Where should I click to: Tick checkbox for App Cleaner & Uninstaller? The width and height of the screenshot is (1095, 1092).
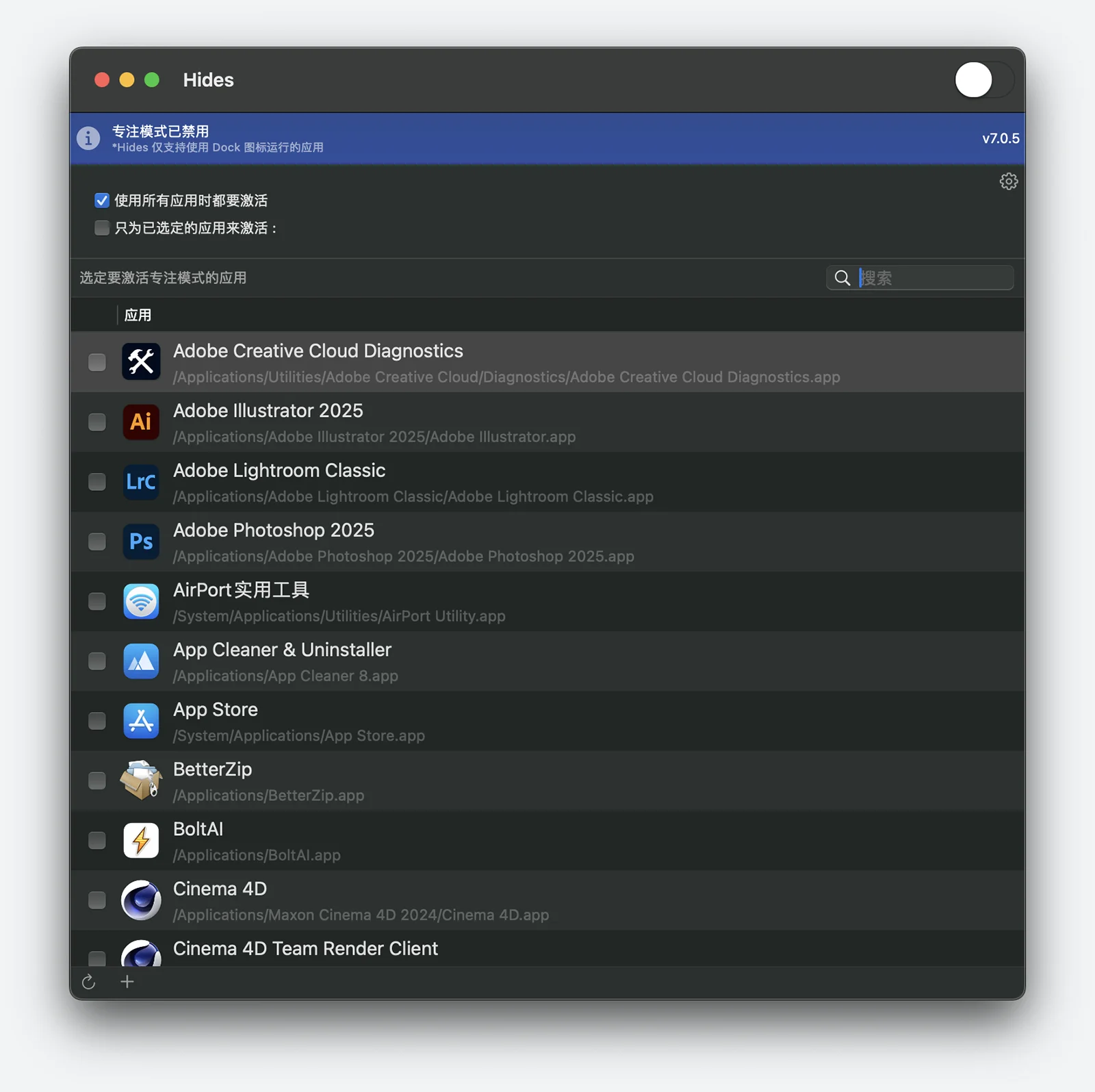coord(97,661)
